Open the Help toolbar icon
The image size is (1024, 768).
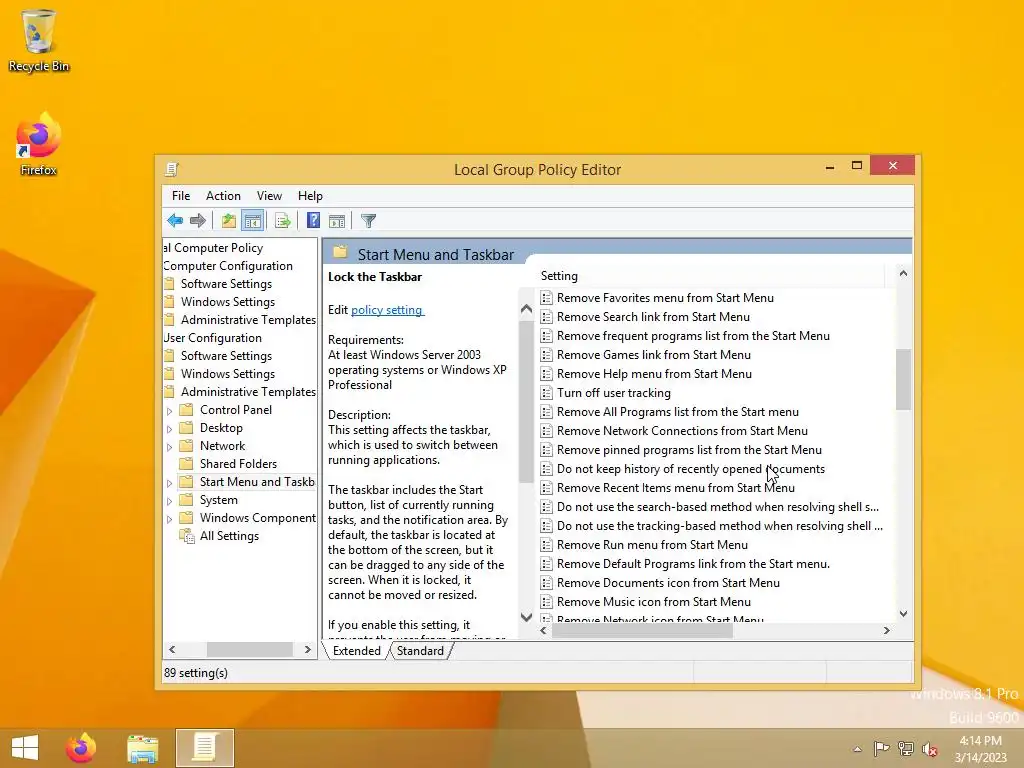point(313,221)
